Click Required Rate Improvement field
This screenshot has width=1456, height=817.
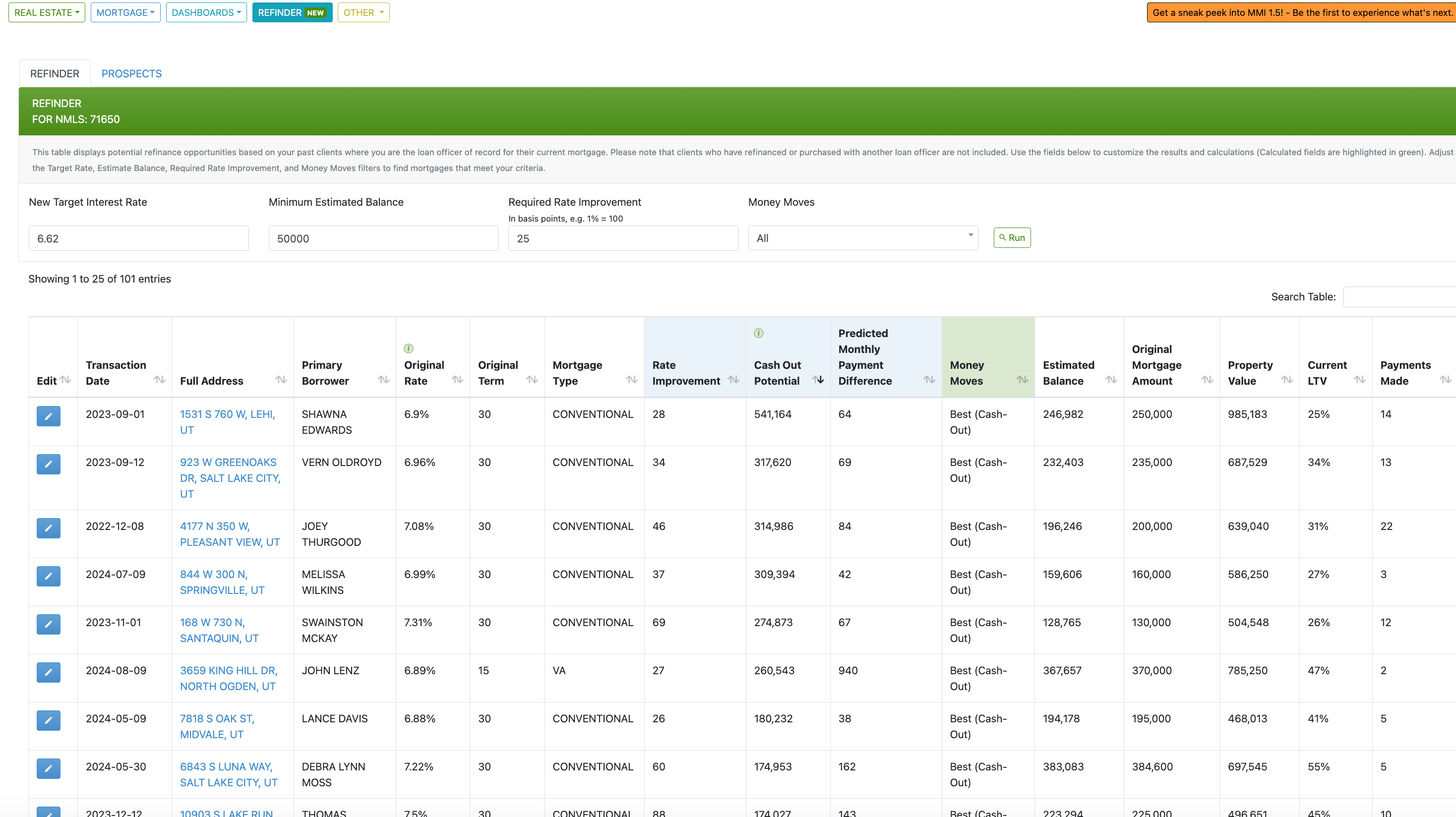pyautogui.click(x=623, y=238)
